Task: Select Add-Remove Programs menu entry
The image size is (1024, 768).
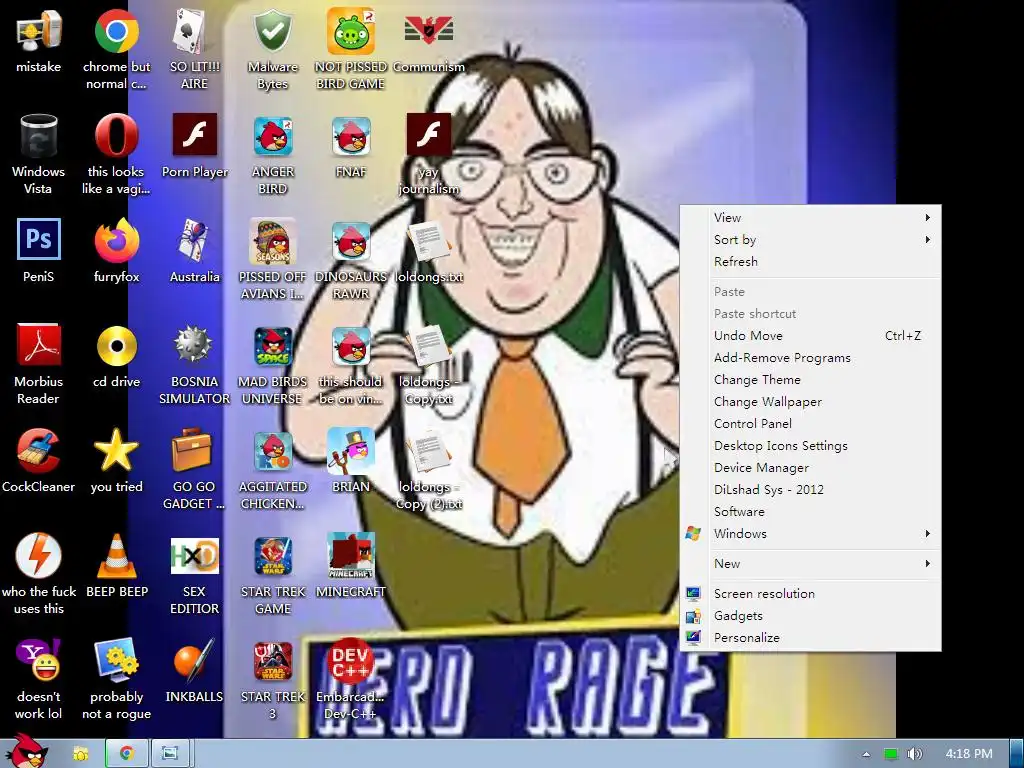Action: tap(810, 358)
